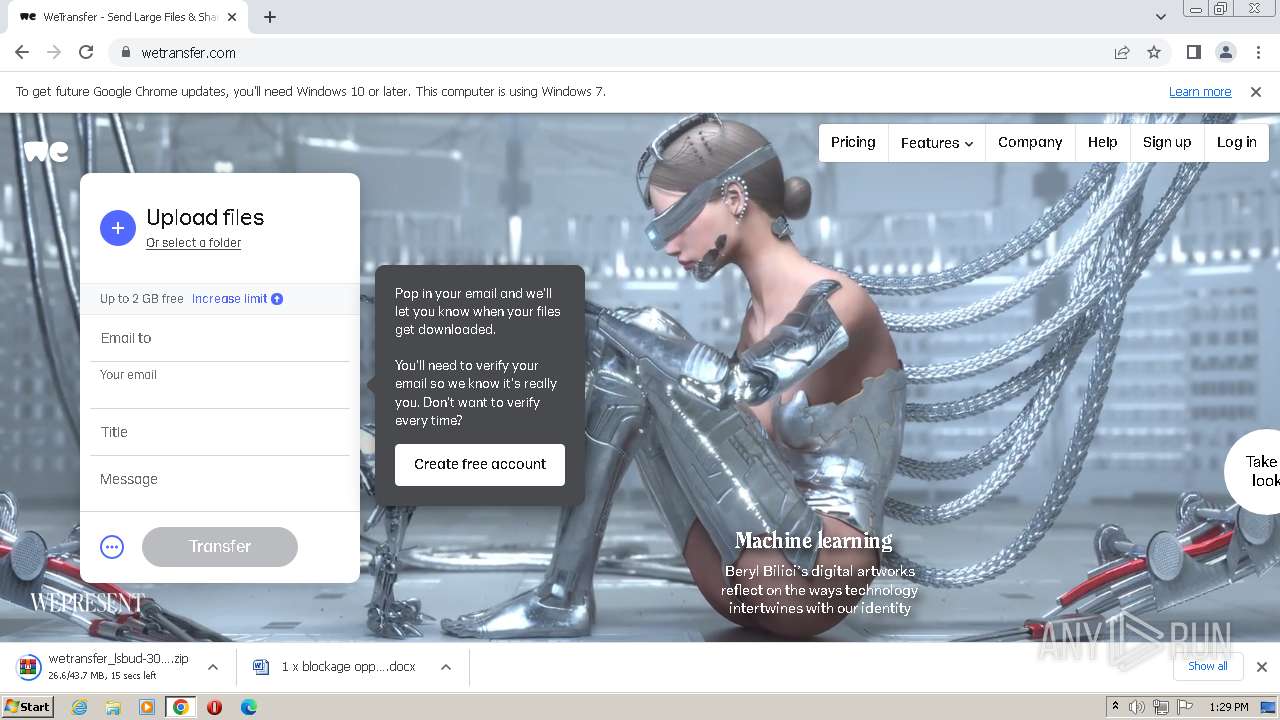
Task: Click the address bar URL wetransfer.com
Action: pyautogui.click(x=189, y=53)
